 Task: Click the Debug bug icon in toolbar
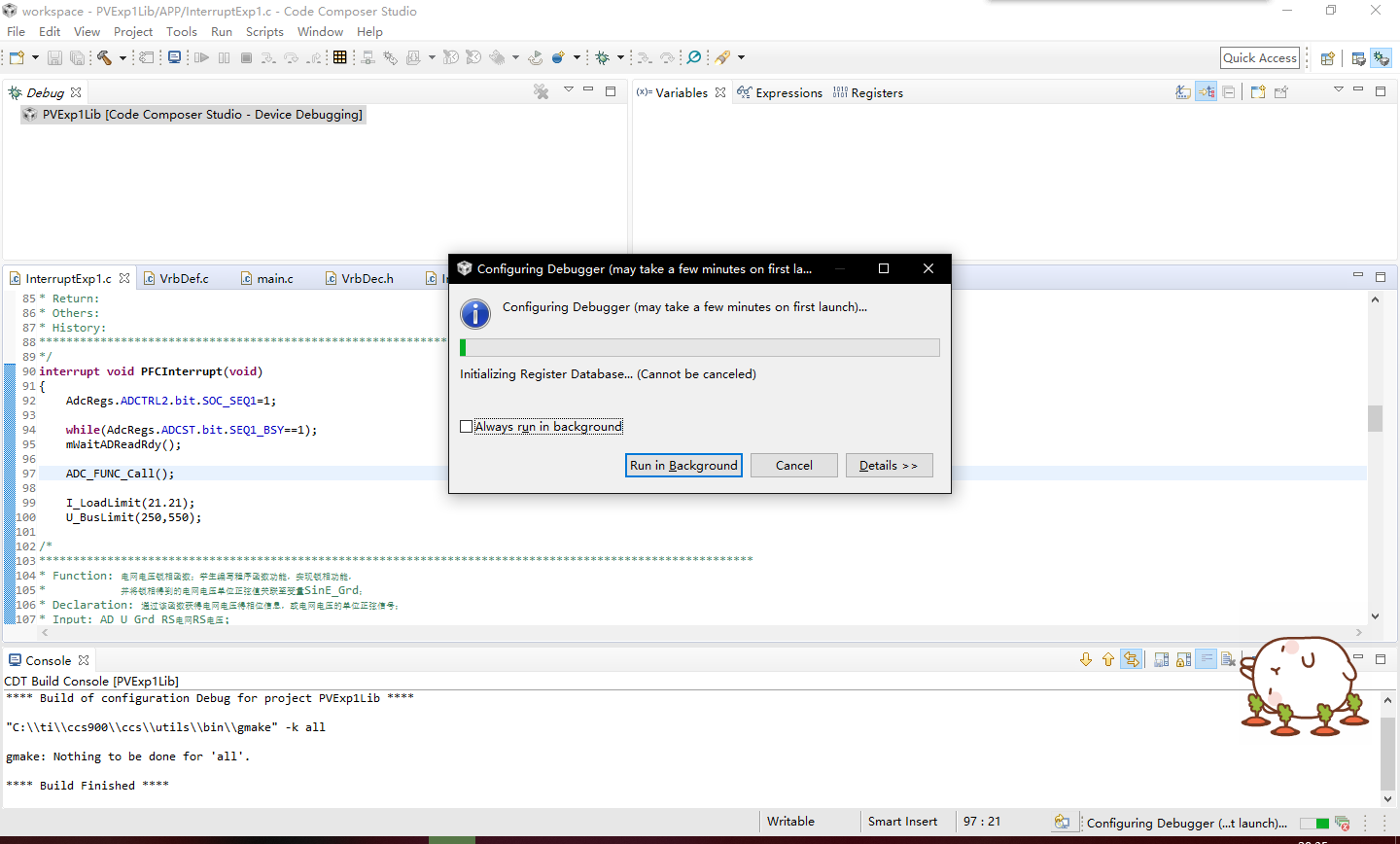602,57
